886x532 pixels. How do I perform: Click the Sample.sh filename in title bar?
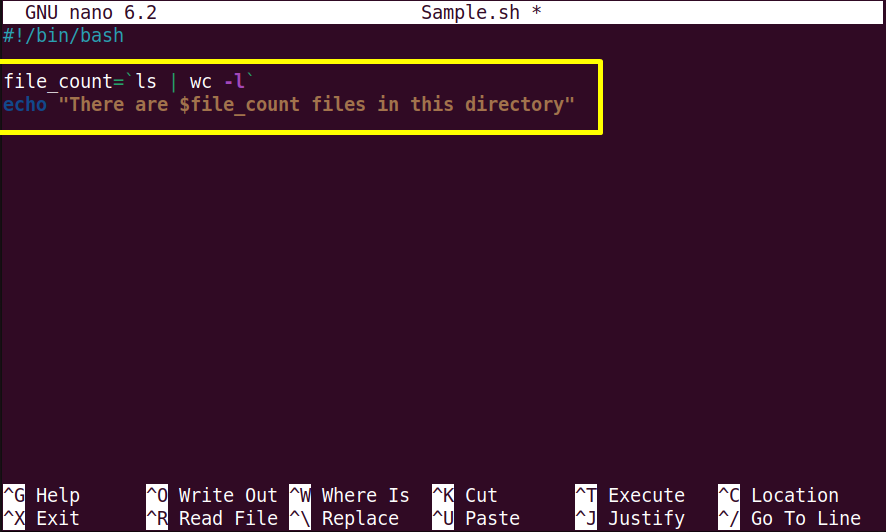coord(470,12)
